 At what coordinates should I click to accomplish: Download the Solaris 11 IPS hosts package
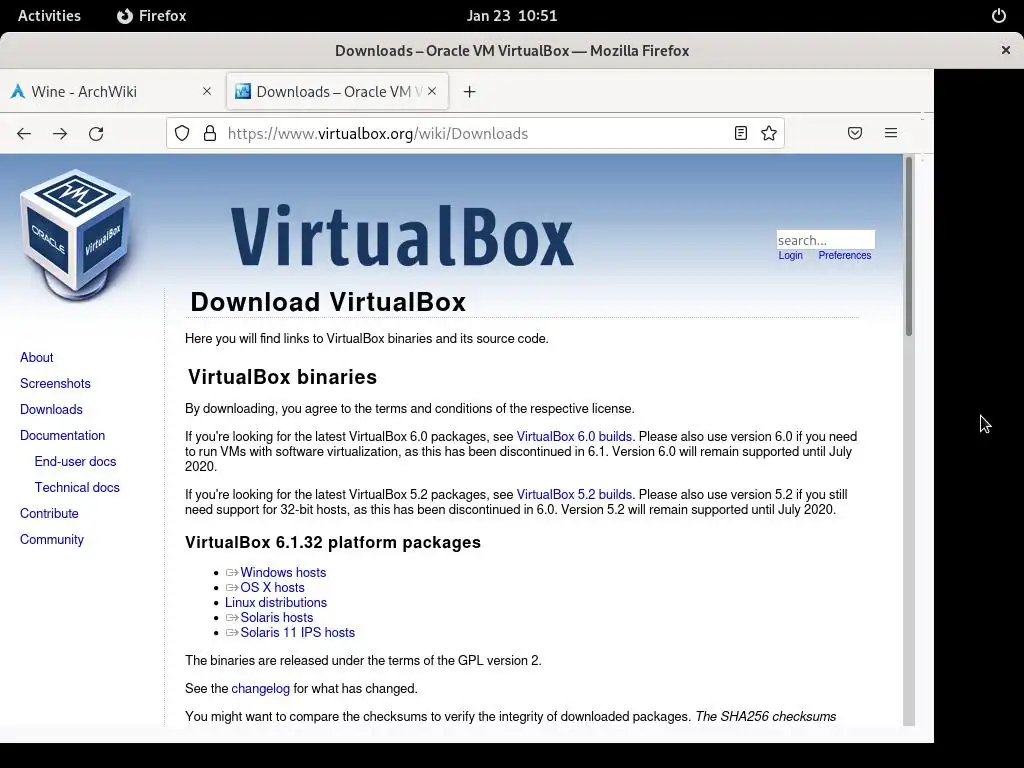[x=297, y=632]
